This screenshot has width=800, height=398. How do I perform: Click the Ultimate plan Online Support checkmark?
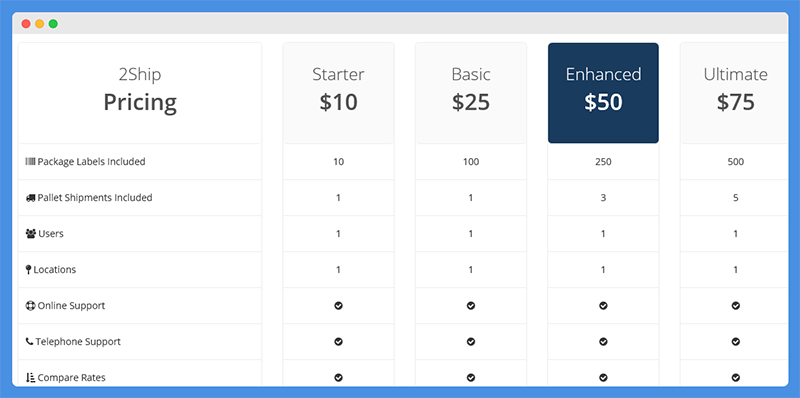736,306
